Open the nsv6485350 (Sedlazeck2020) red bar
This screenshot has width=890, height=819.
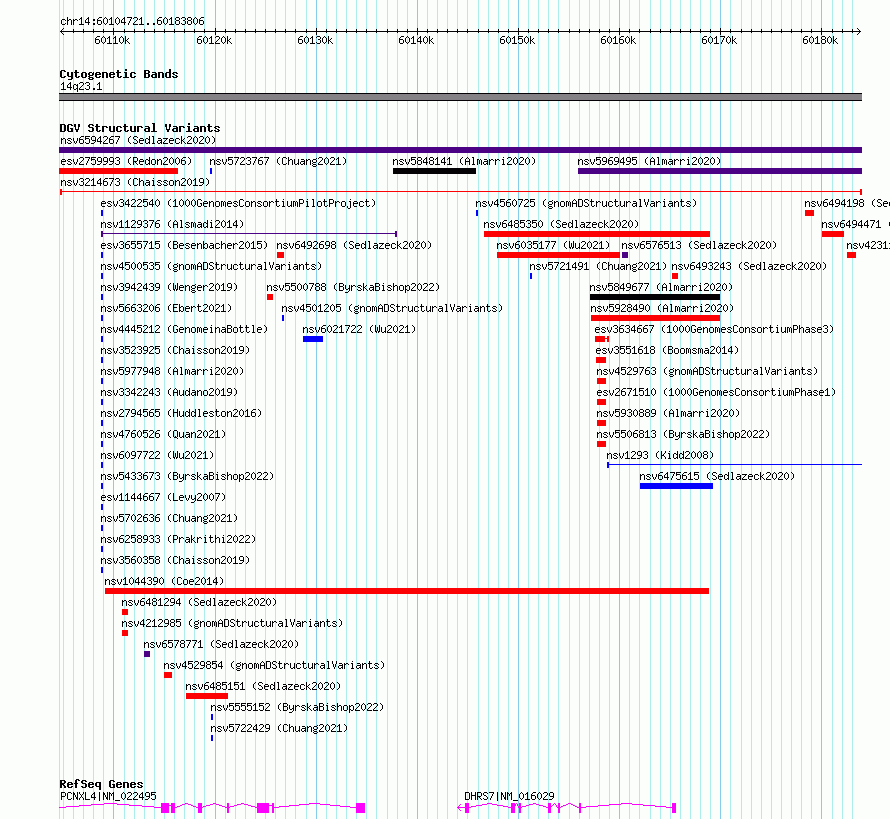597,234
